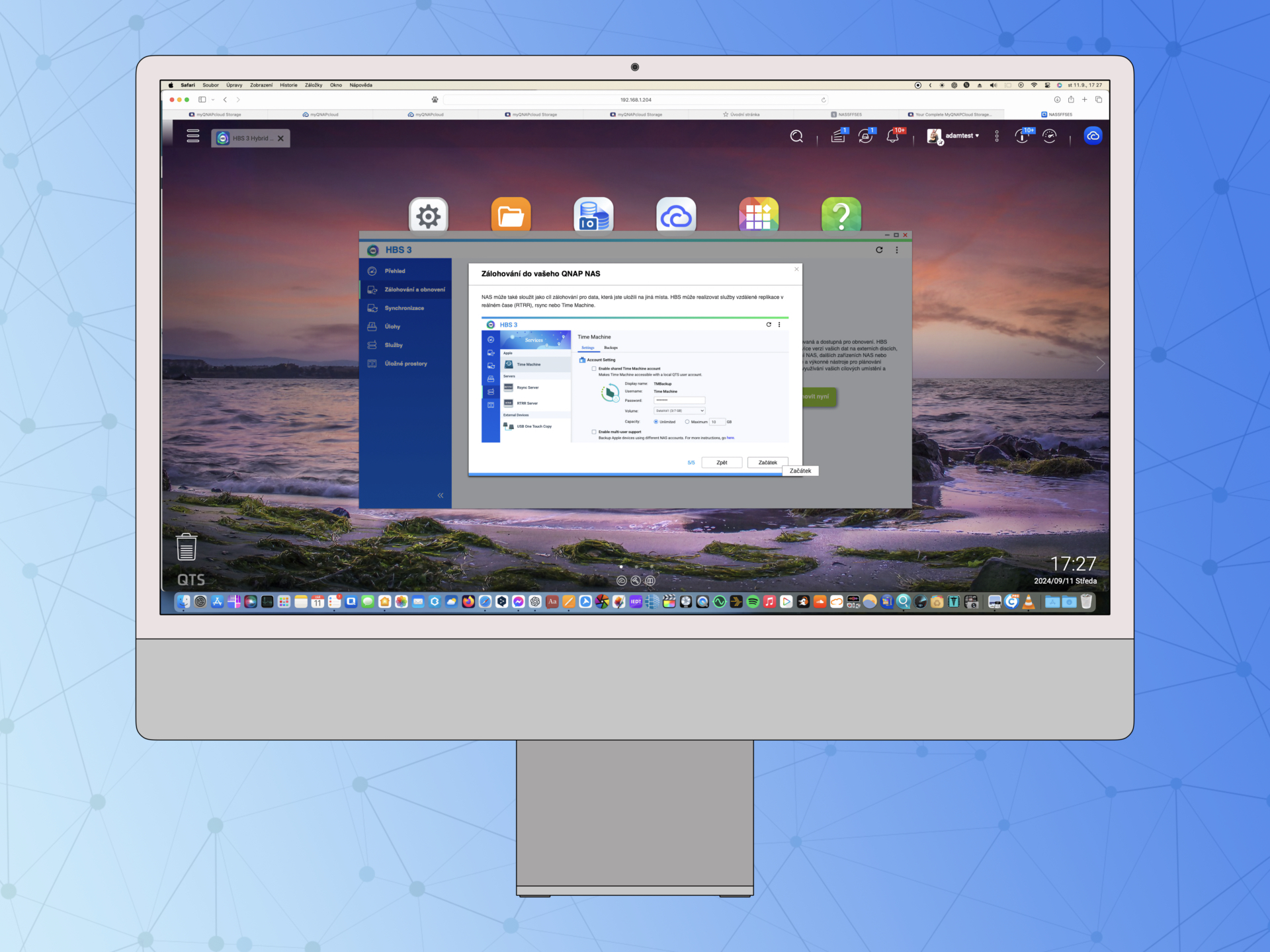Screen dimensions: 1270x952
Task: Open the Control Panel gear desktop icon
Action: coord(428,215)
